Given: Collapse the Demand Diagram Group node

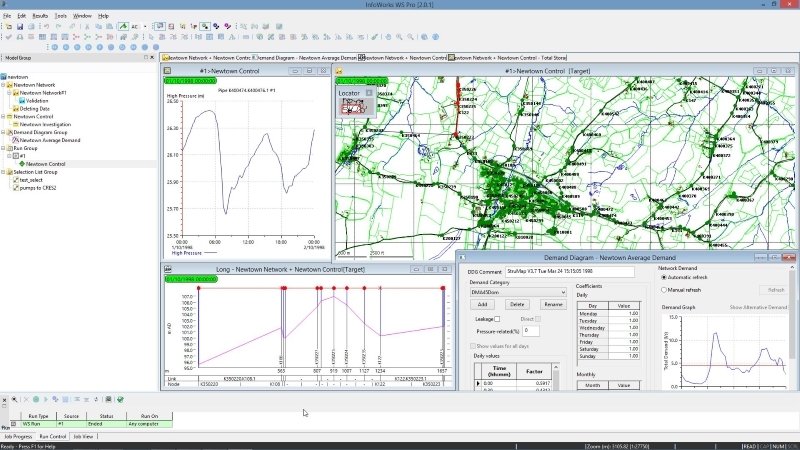Looking at the screenshot, I should click(3, 132).
